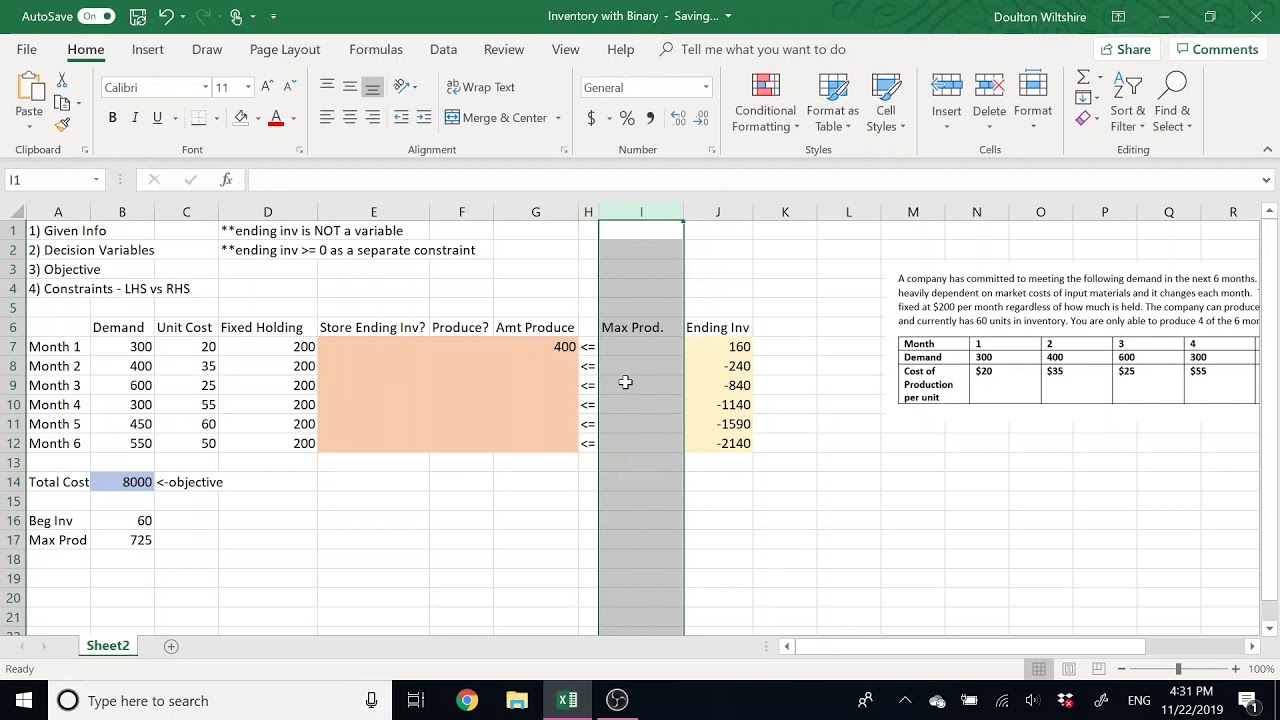Click the Comments button
This screenshot has height=720, width=1280.
tap(1217, 49)
